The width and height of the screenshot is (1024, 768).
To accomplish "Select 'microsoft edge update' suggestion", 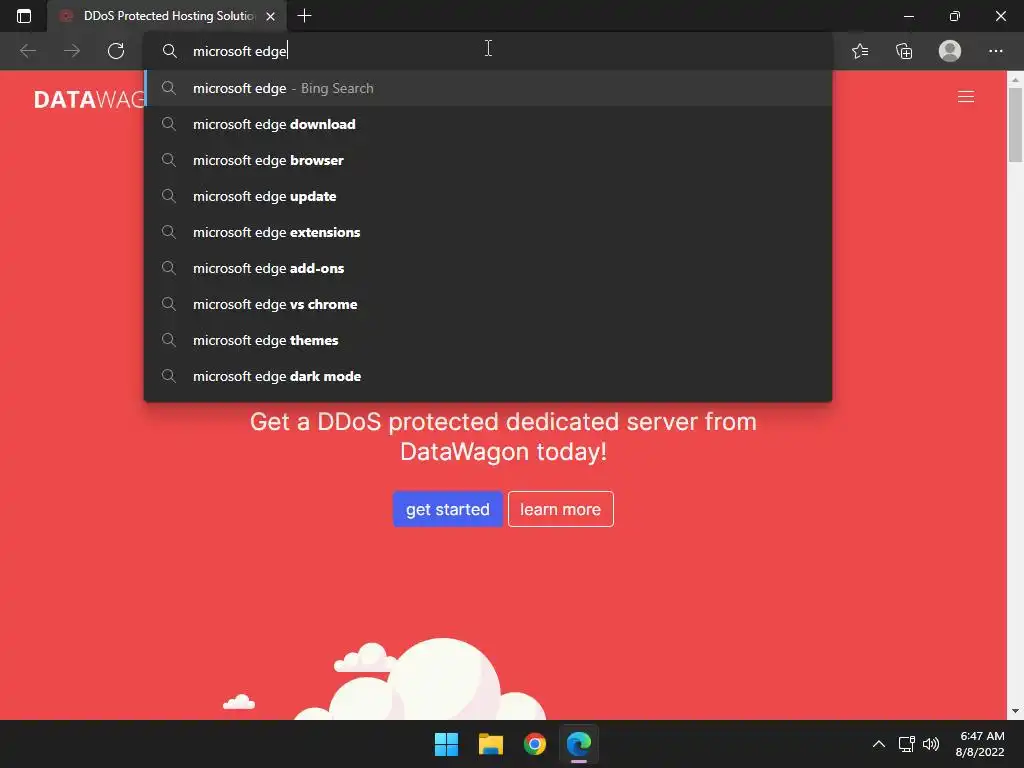I will pyautogui.click(x=487, y=196).
